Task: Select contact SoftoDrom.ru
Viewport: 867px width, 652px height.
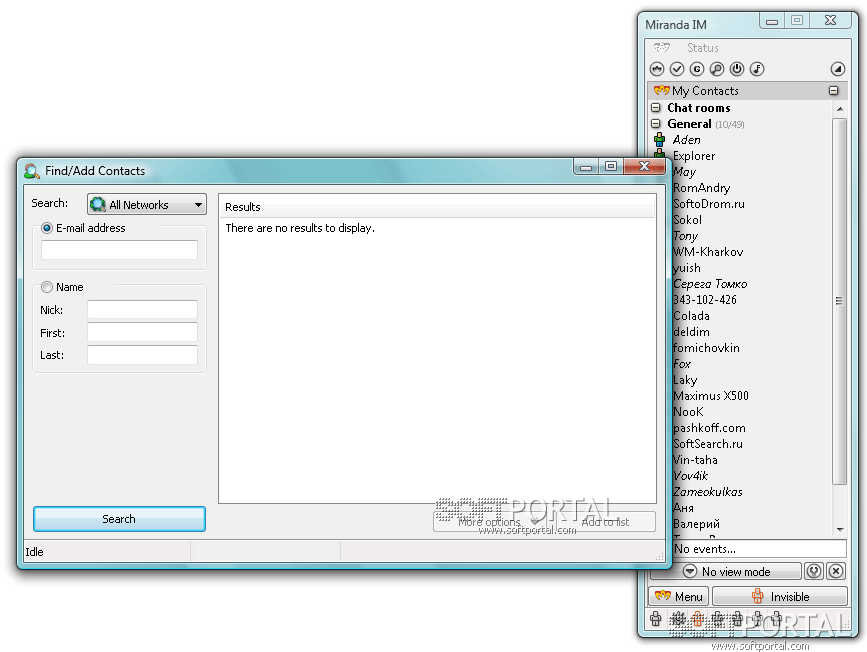Action: [708, 204]
